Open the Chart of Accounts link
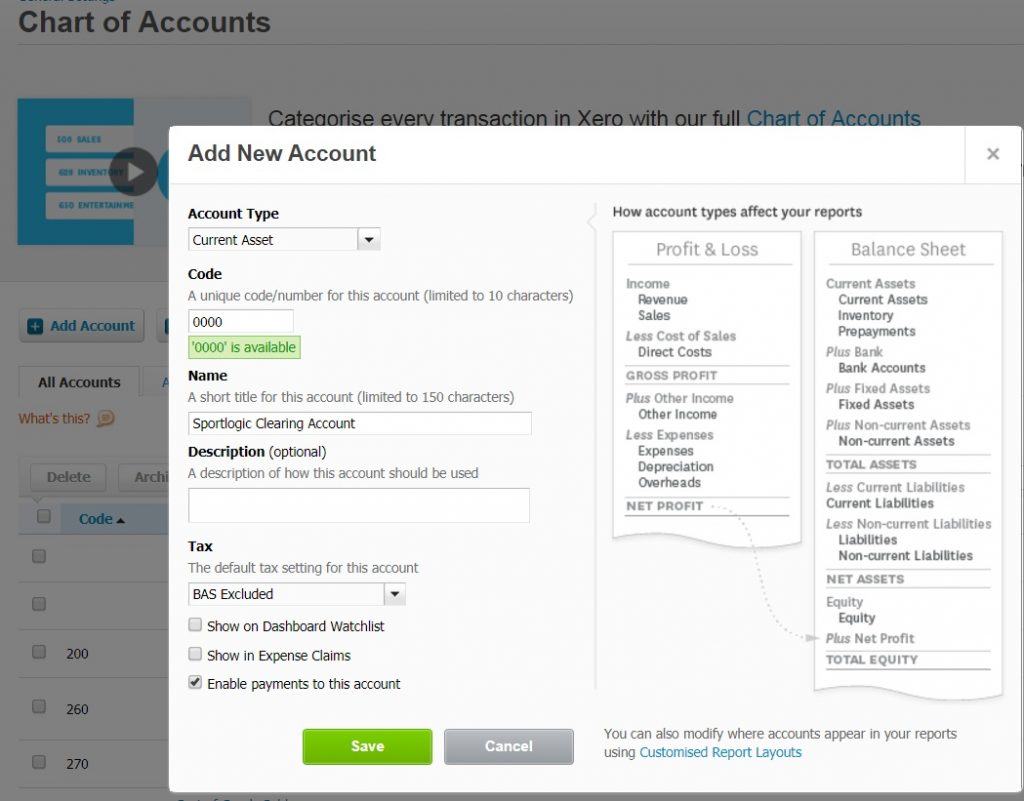Image resolution: width=1024 pixels, height=801 pixels. click(x=833, y=118)
